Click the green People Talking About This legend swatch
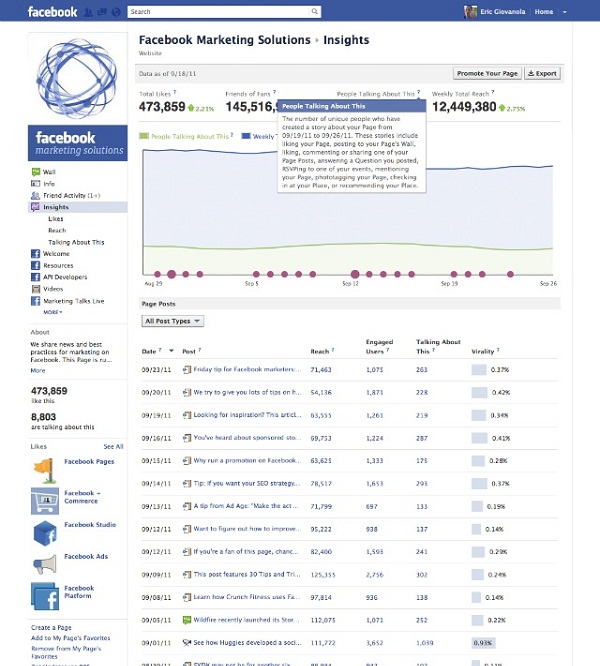 pyautogui.click(x=144, y=136)
